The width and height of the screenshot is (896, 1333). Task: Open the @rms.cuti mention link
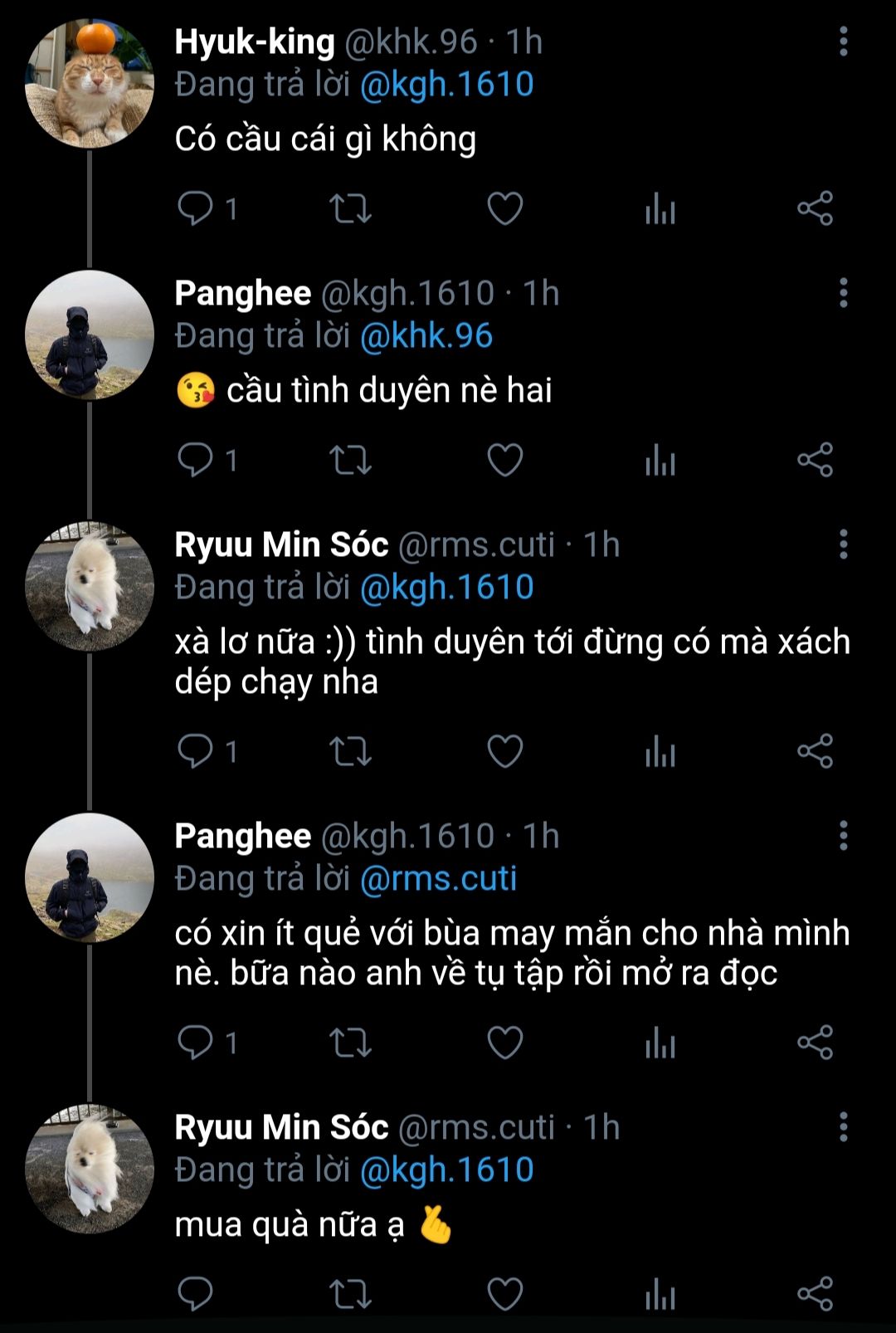coord(438,878)
